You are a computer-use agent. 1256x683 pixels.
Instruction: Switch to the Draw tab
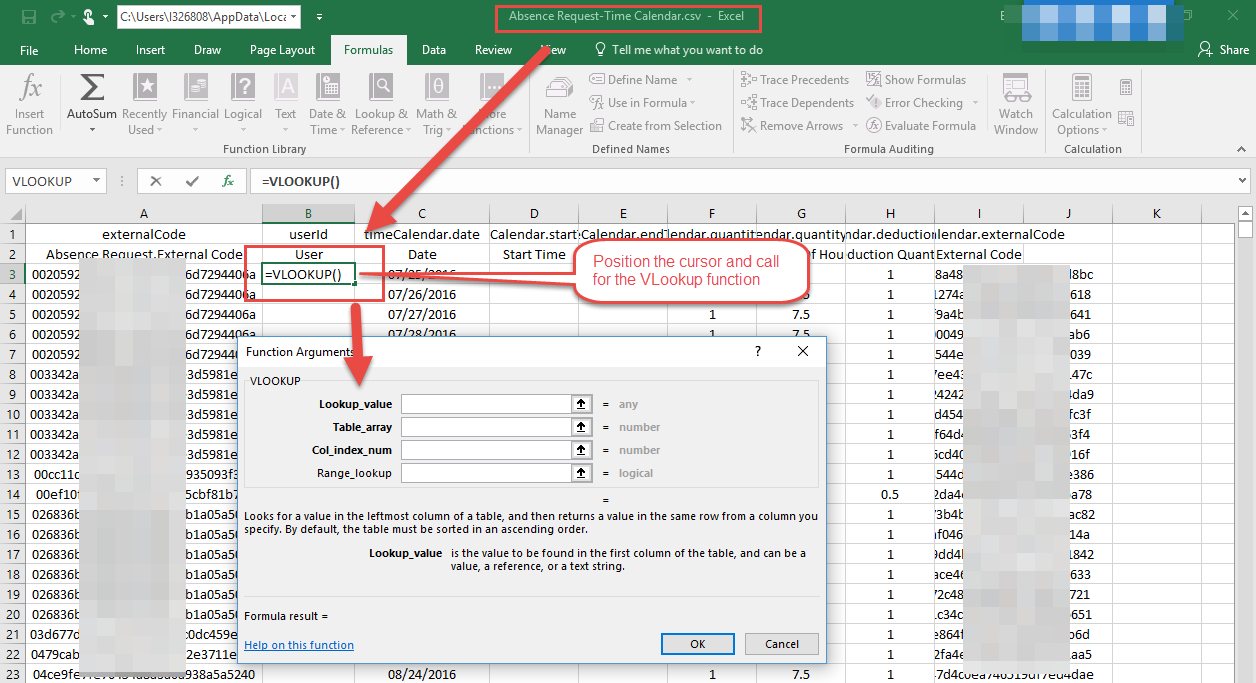click(x=208, y=50)
